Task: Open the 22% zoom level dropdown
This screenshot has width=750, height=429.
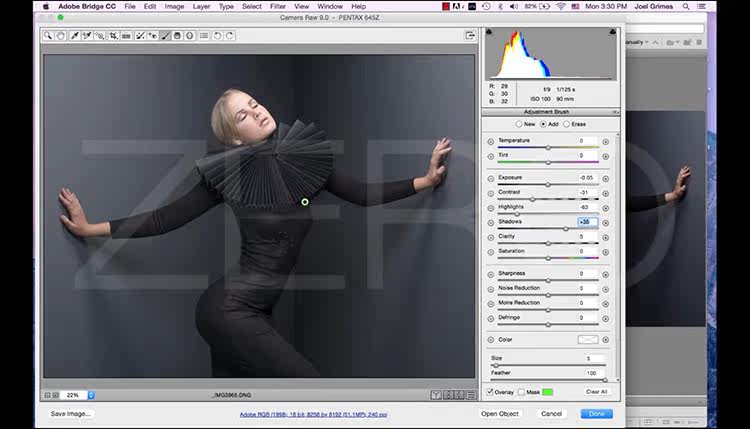Action: tap(91, 395)
